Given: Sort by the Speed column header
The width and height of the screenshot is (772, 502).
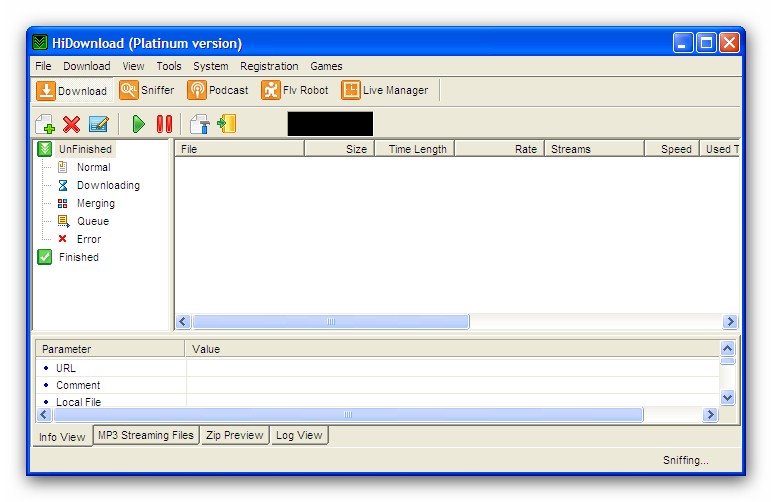Looking at the screenshot, I should 672,149.
